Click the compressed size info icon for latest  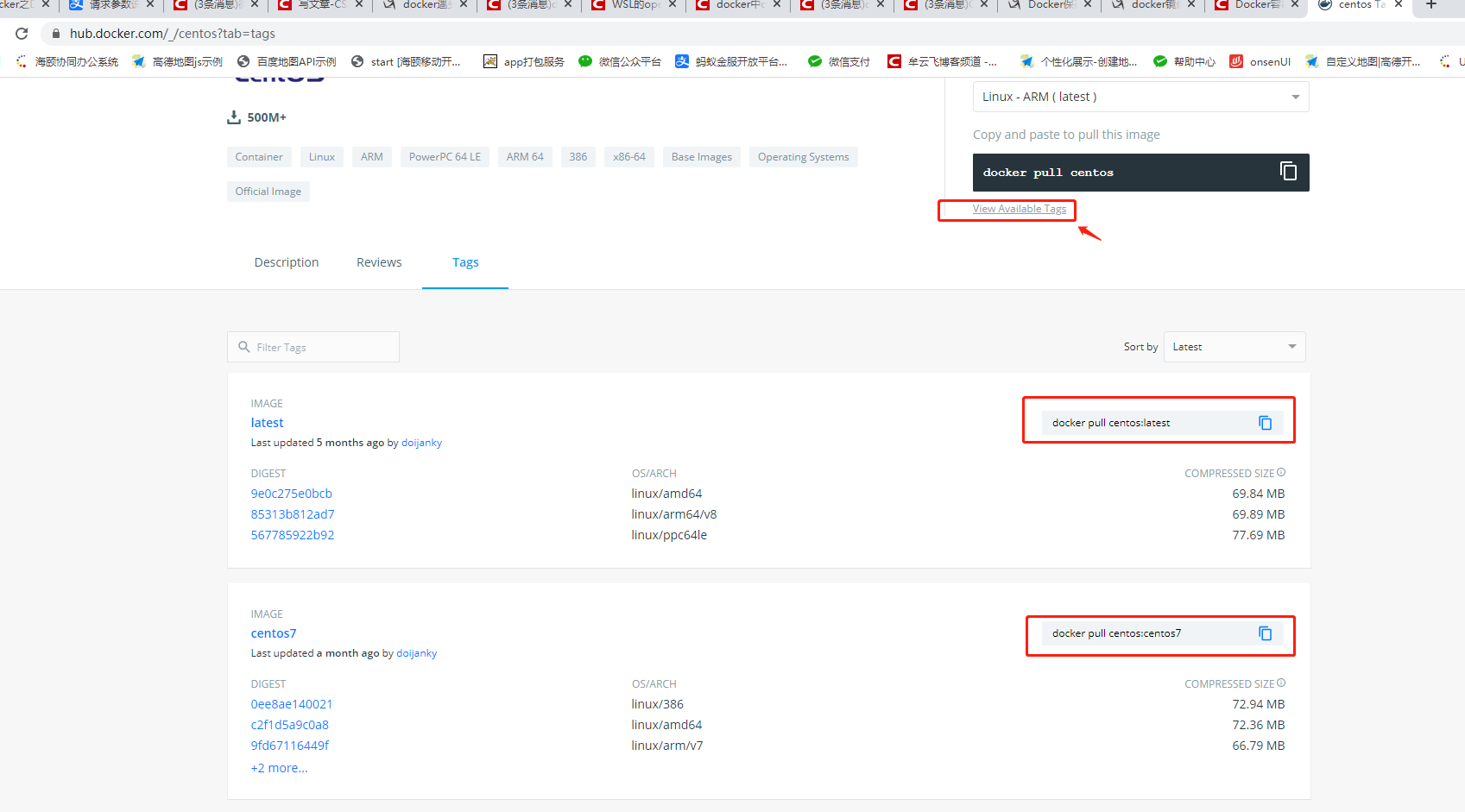point(1281,472)
